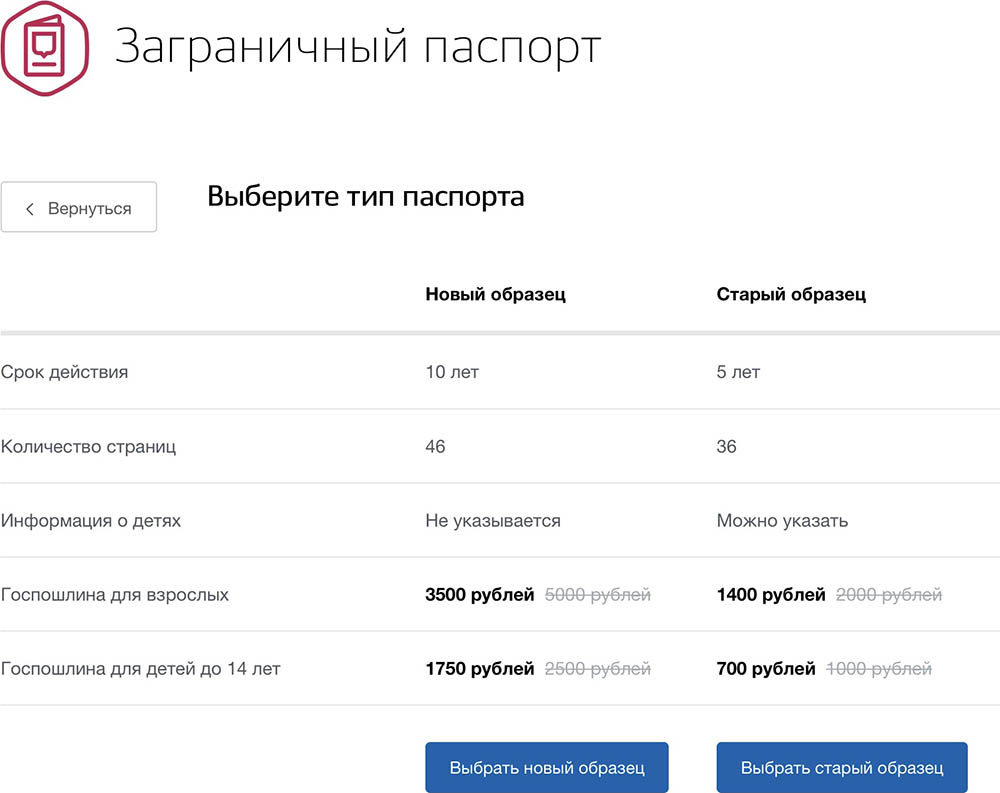Click the bold '700 рублей' child fee
Viewport: 1000px width, 793px height.
[766, 668]
